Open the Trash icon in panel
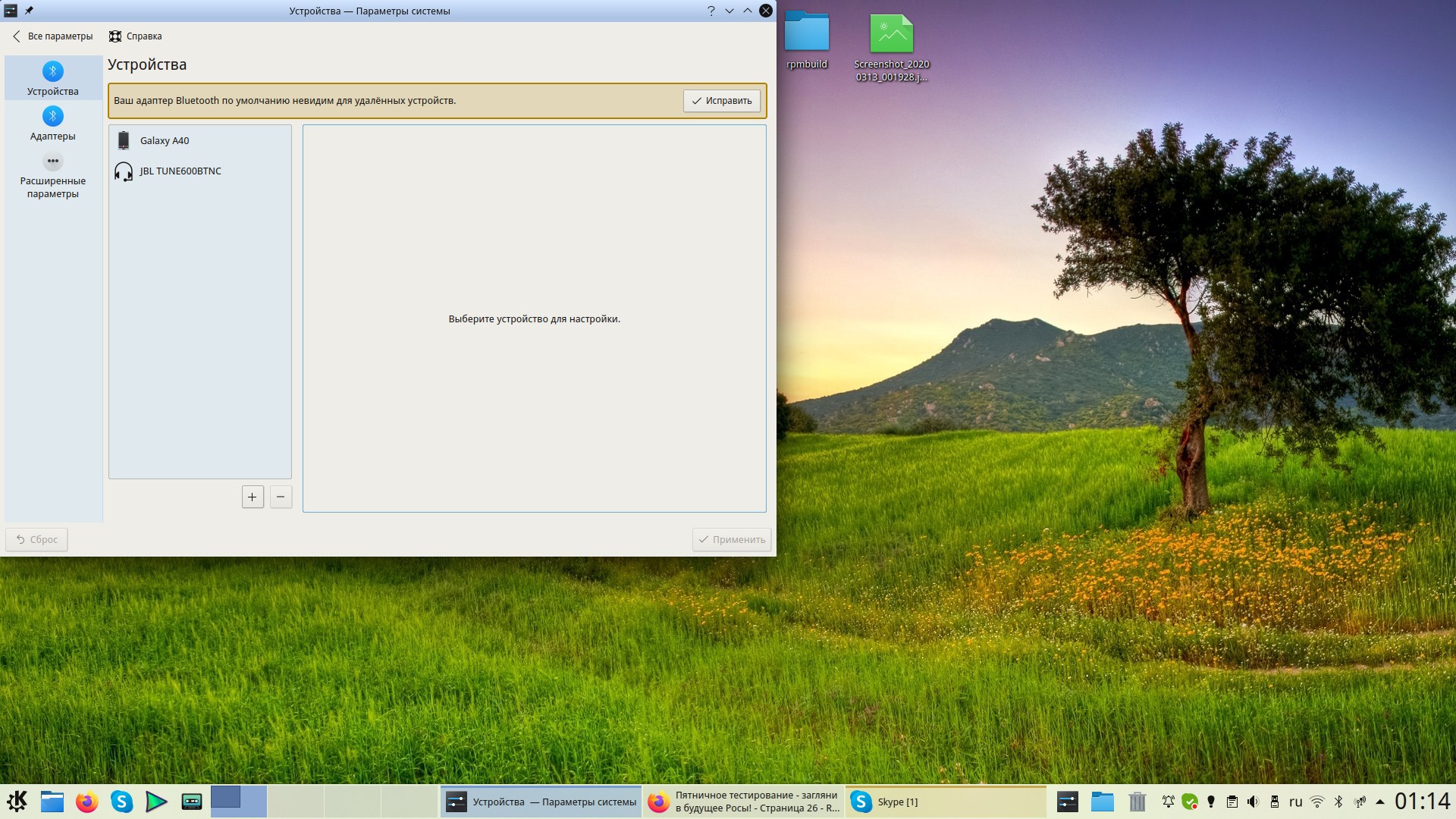 pyautogui.click(x=1137, y=802)
